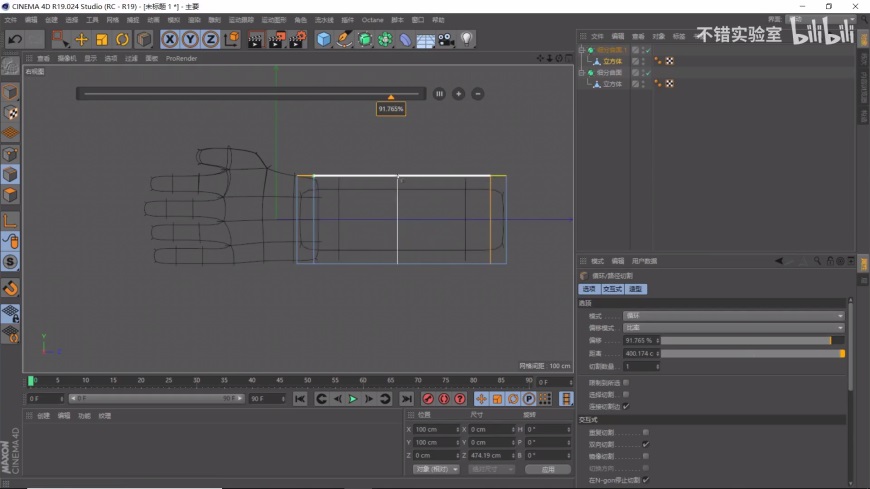The width and height of the screenshot is (870, 489).
Task: Open the Camera object icon
Action: point(446,40)
